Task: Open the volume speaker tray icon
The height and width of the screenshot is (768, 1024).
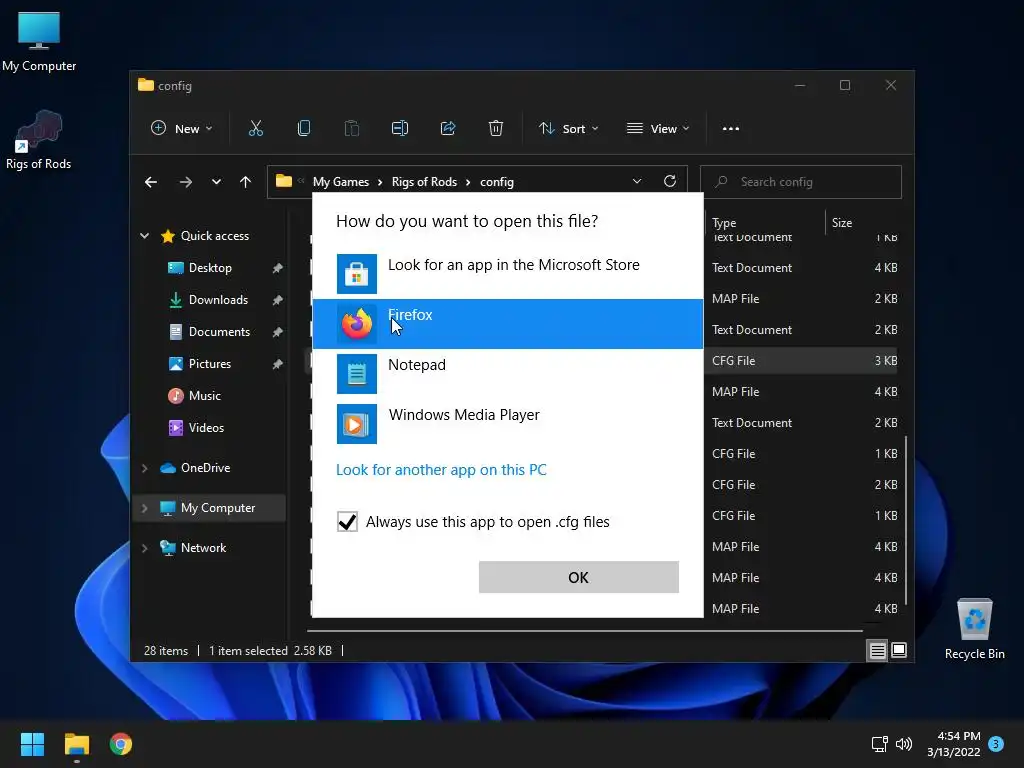Action: point(904,744)
